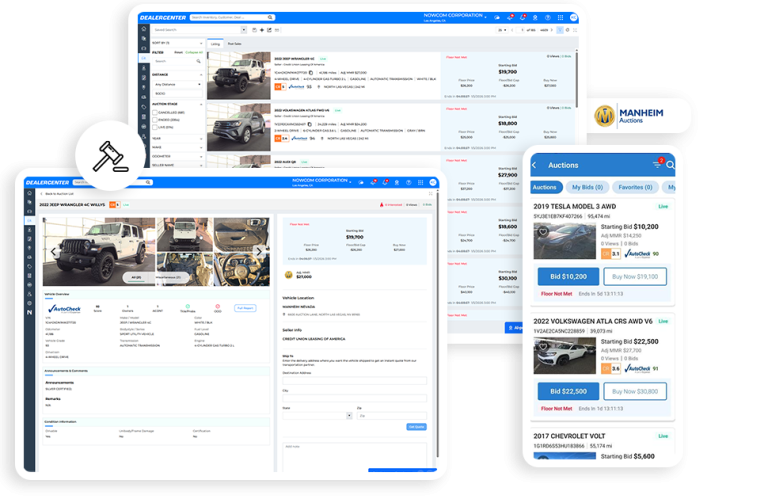Check the Live auction stage box
This screenshot has height=499, width=768.
155,127
